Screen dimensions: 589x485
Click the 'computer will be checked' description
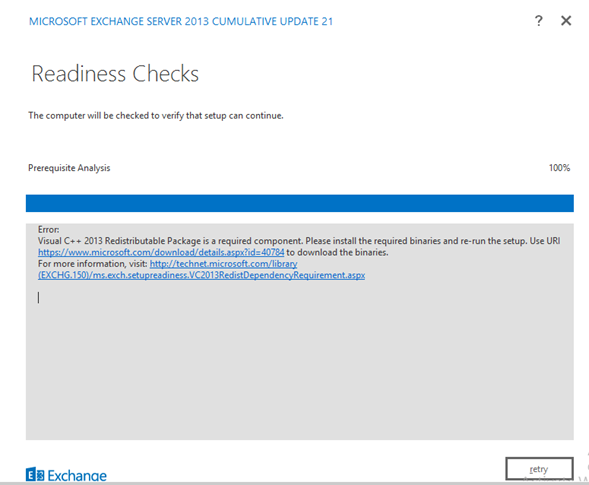pos(156,115)
